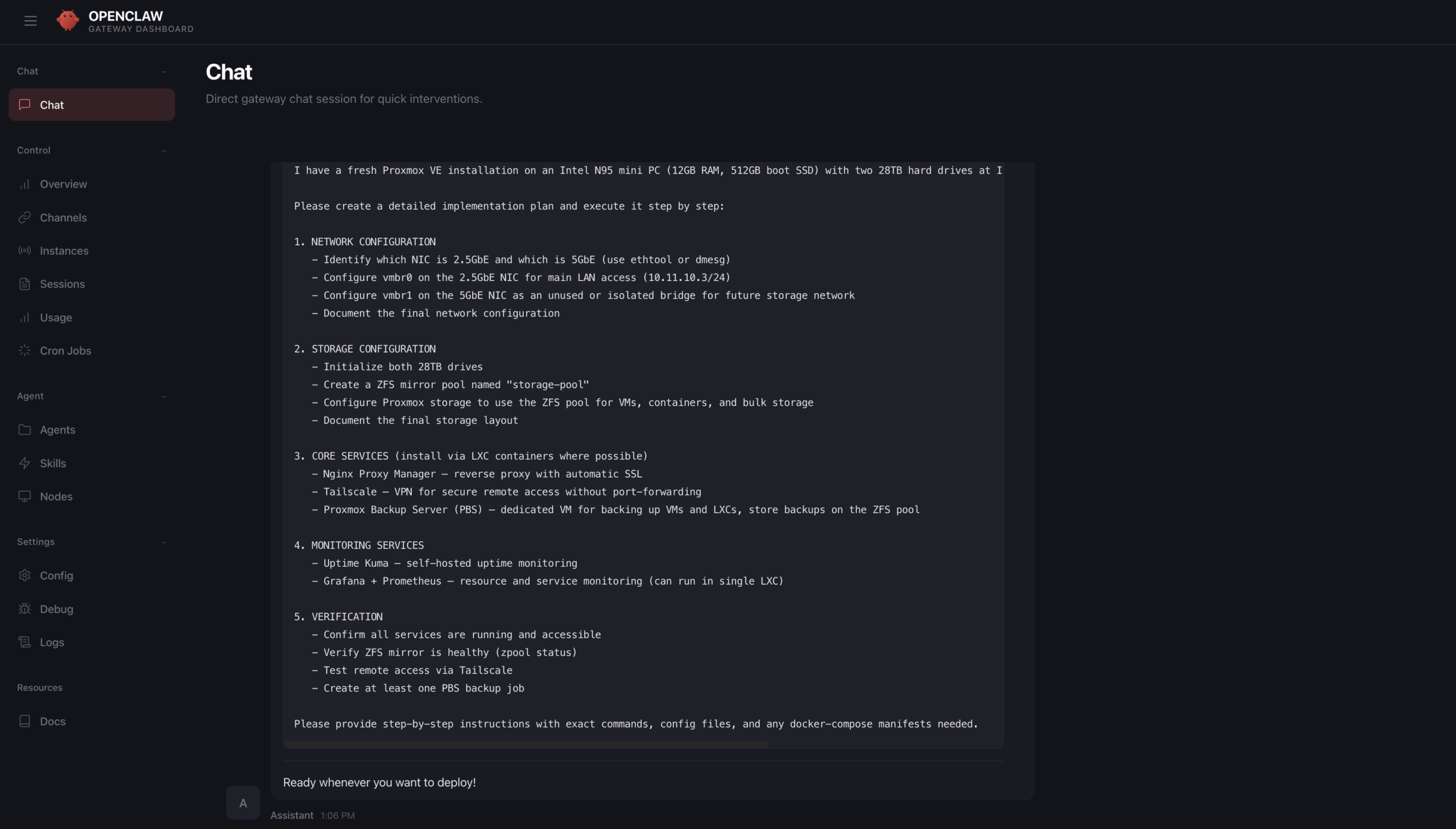Click the horizontal scrollbar under the code block

pos(526,745)
